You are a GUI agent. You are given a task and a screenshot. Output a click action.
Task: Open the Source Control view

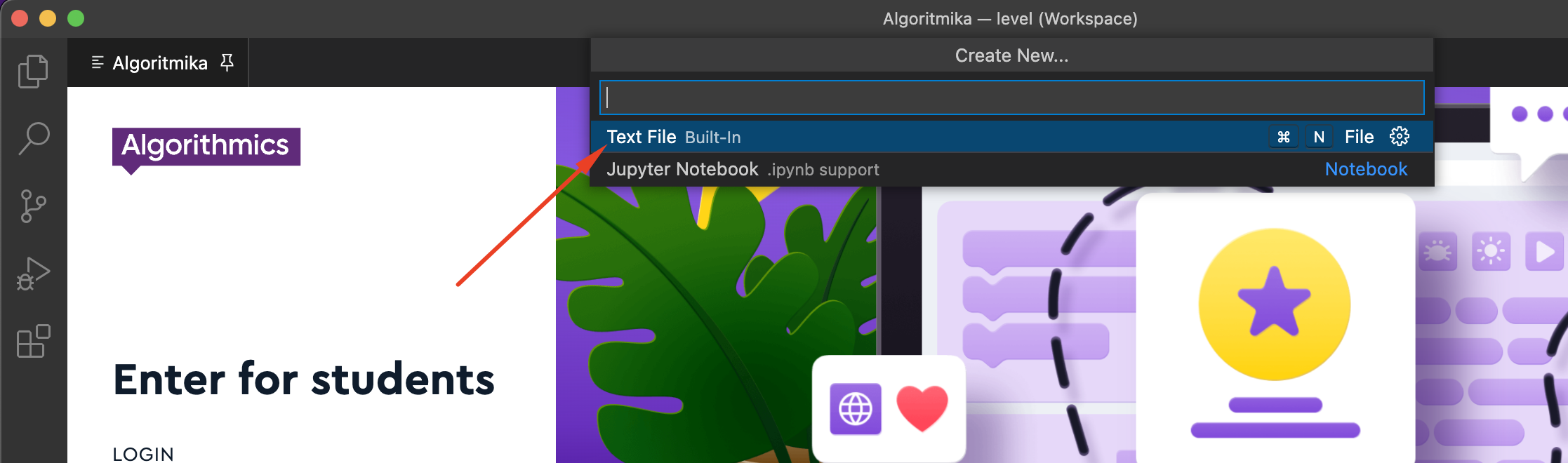click(33, 206)
